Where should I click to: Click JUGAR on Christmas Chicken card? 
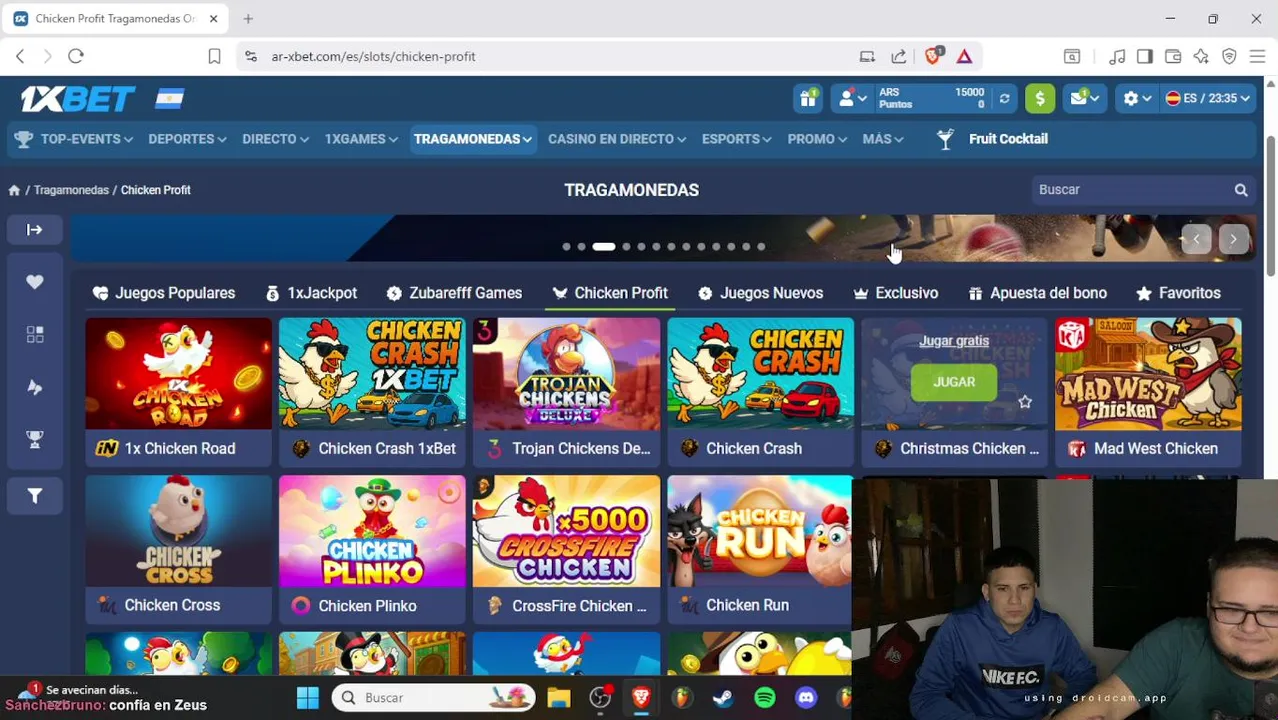click(954, 382)
